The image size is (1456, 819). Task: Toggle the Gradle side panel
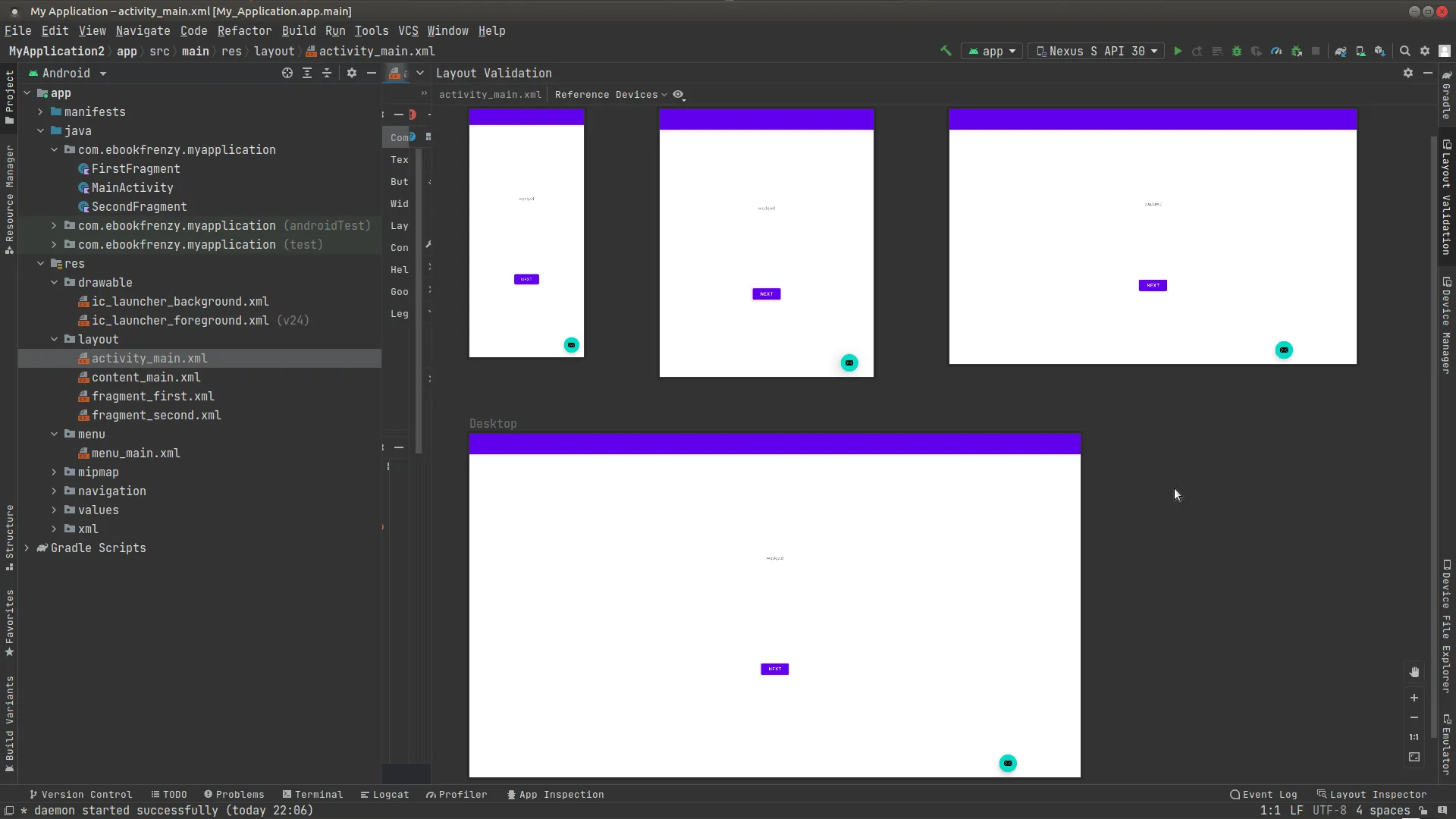pos(1447,95)
